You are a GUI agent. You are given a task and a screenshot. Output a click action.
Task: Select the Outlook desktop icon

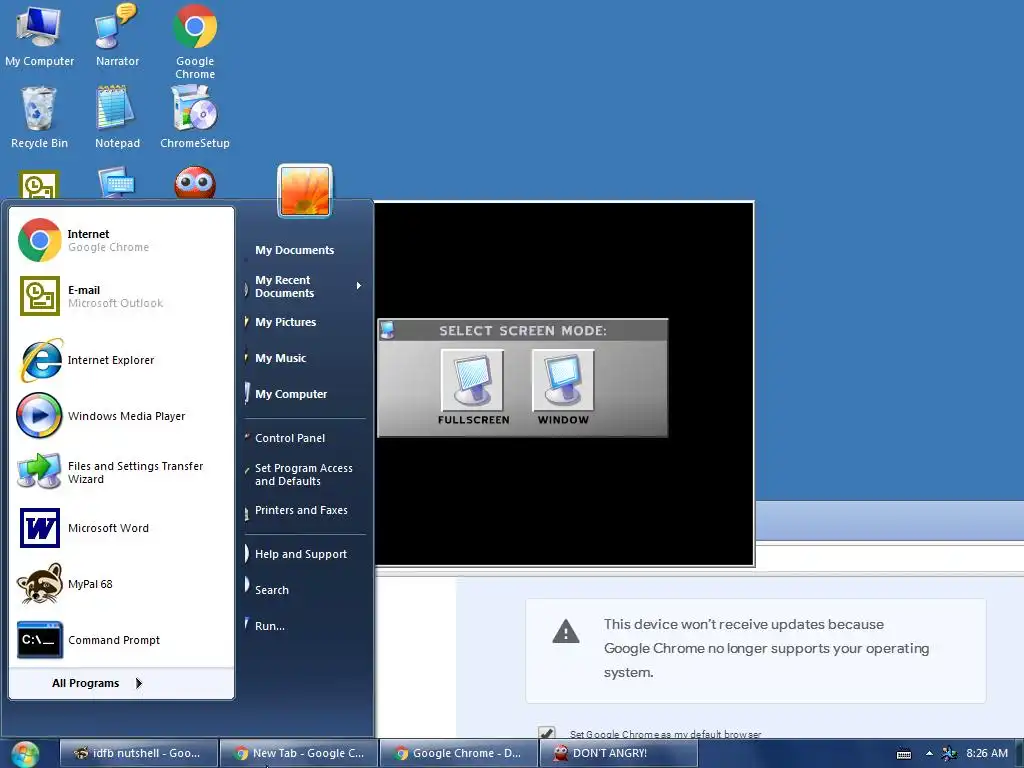click(39, 184)
